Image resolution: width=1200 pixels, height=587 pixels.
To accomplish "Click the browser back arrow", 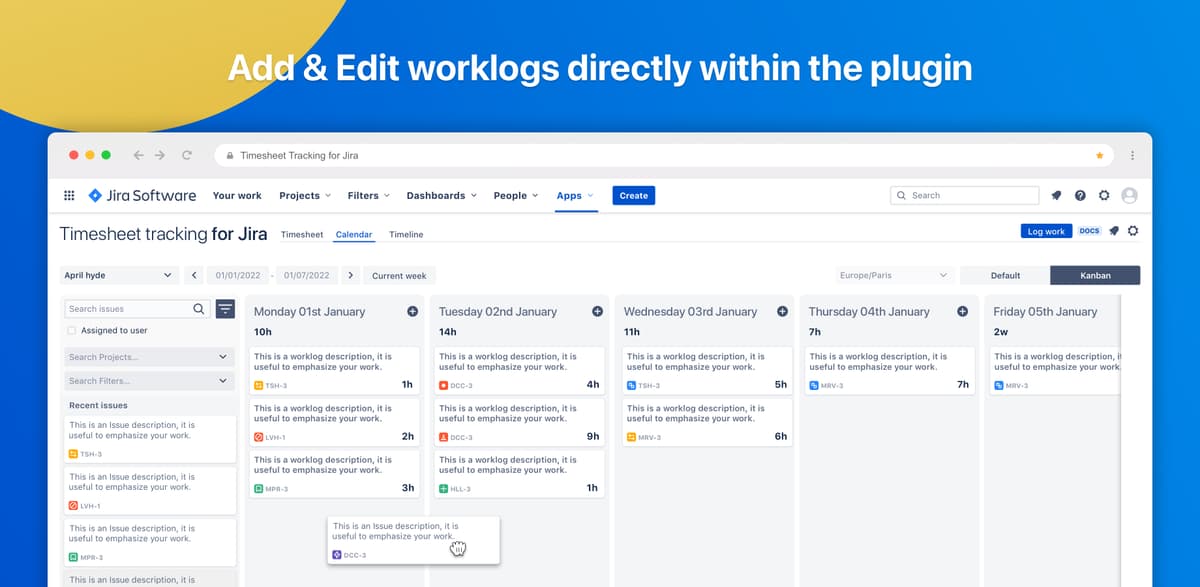I will pyautogui.click(x=138, y=156).
